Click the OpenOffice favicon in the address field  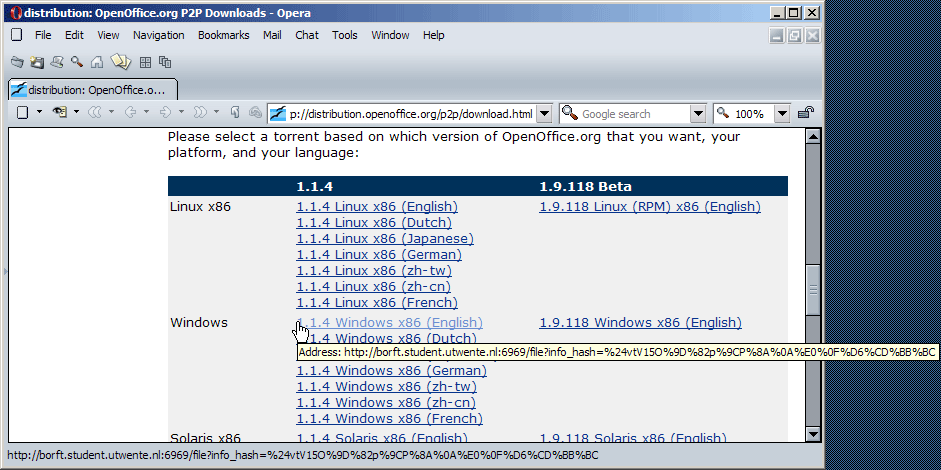pos(277,113)
